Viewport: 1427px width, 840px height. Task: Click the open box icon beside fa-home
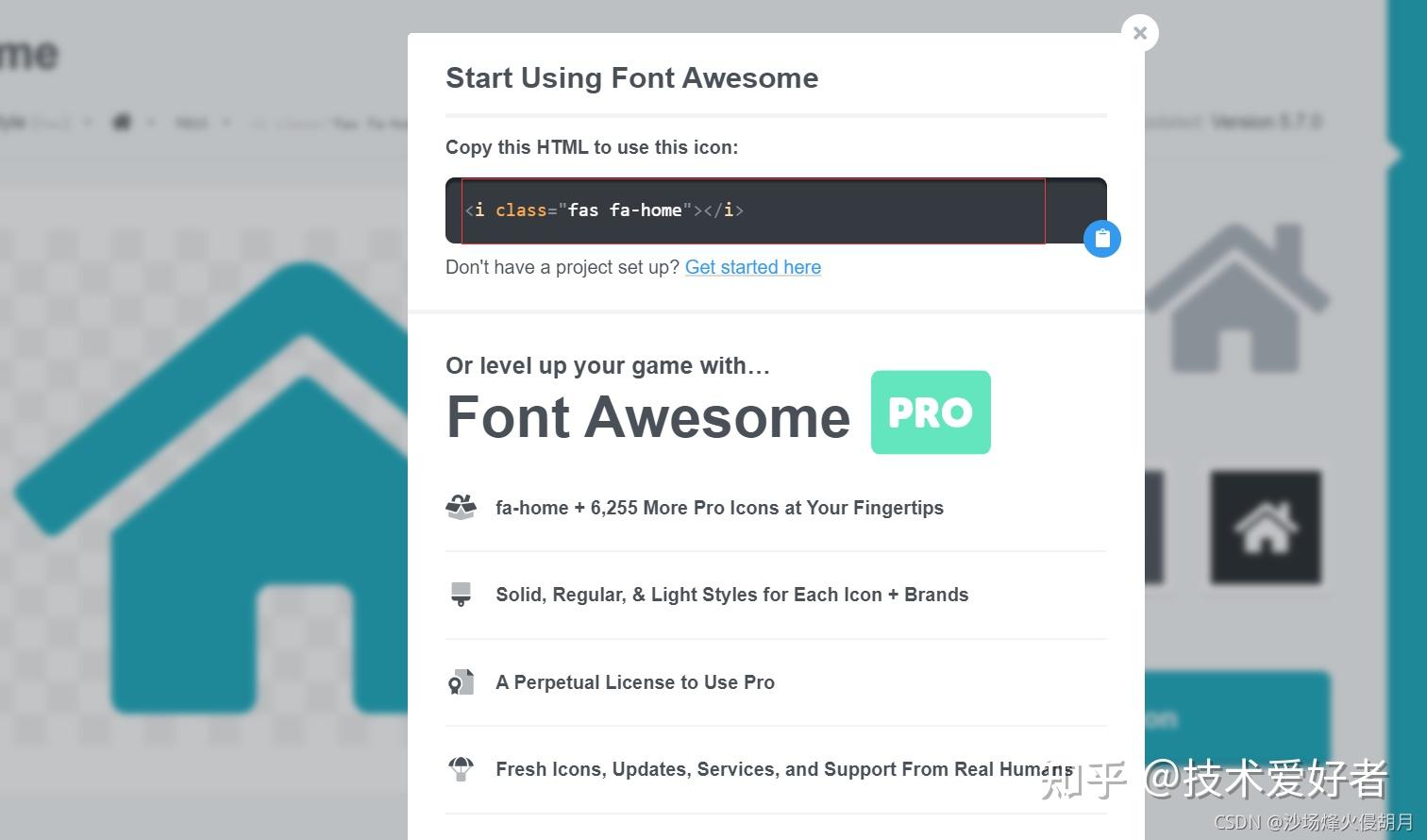[461, 507]
